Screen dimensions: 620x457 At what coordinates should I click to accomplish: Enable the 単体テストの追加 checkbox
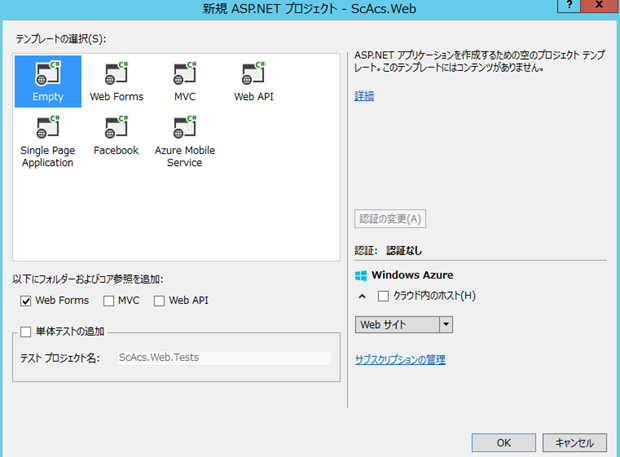(x=26, y=332)
